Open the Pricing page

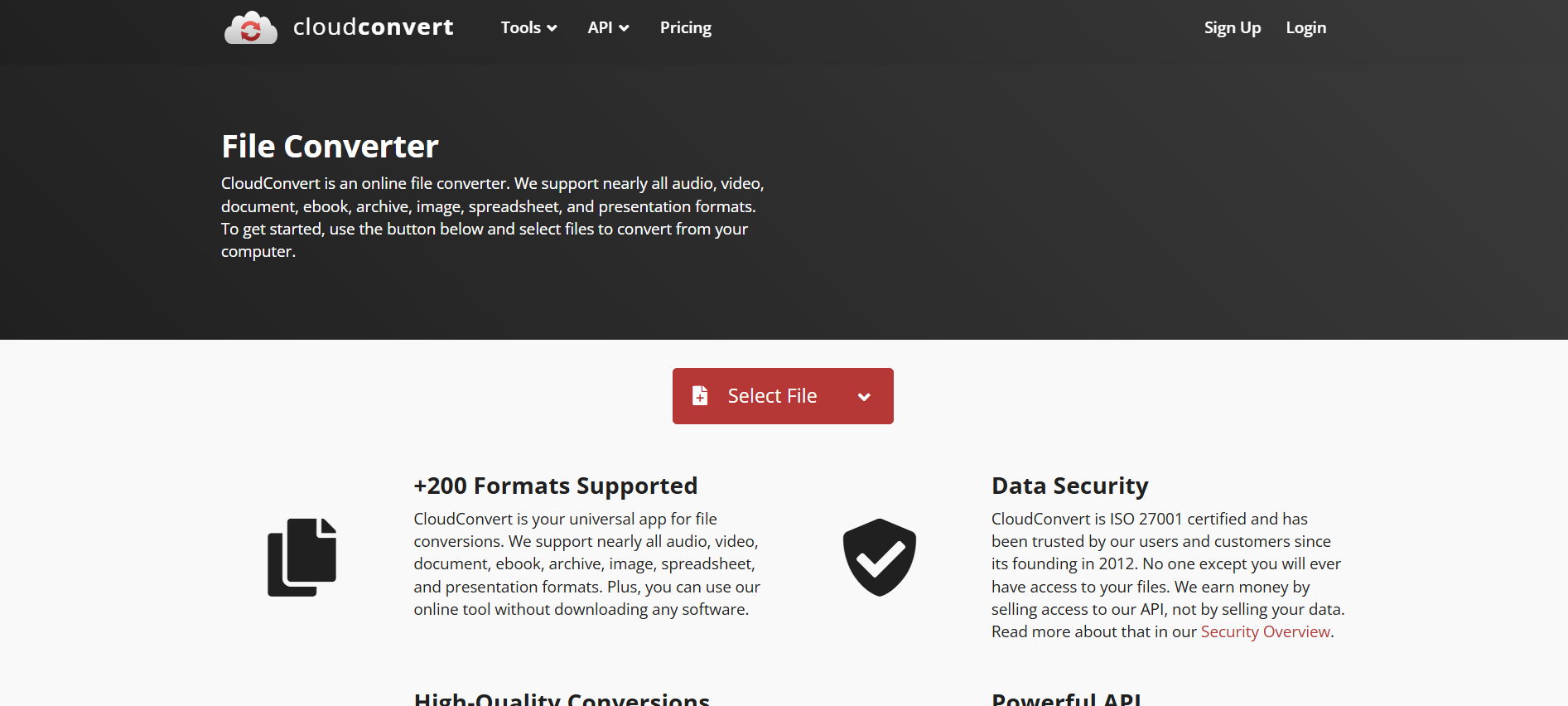tap(686, 27)
